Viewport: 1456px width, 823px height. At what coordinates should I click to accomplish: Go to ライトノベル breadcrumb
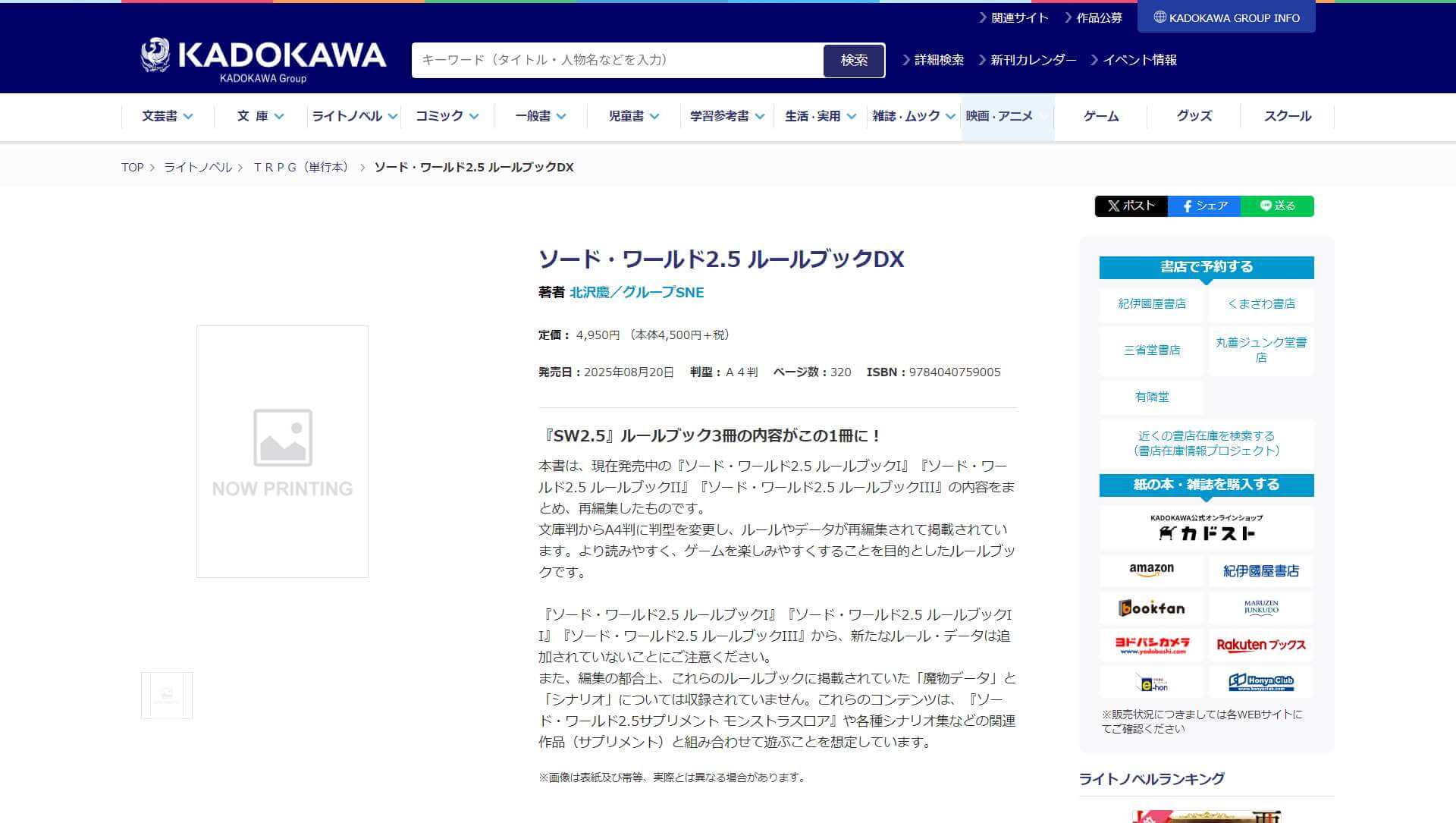(198, 167)
